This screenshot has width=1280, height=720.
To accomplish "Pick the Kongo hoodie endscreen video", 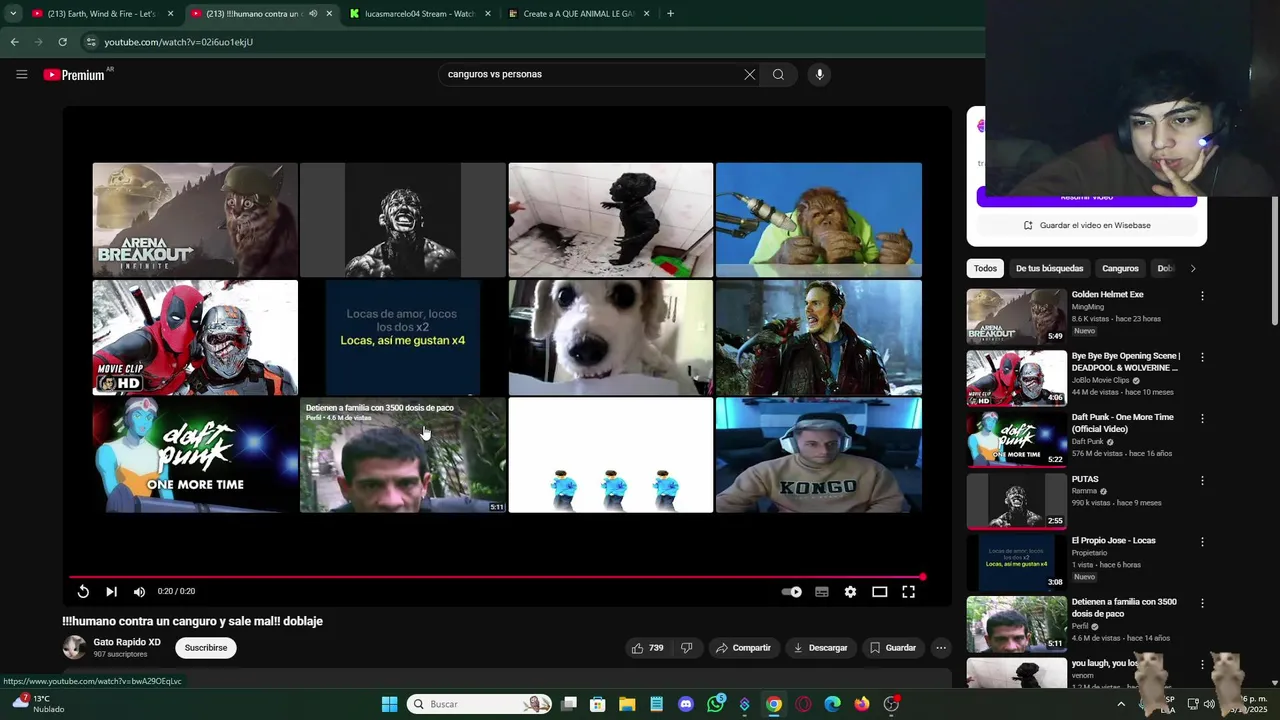I will click(x=819, y=455).
